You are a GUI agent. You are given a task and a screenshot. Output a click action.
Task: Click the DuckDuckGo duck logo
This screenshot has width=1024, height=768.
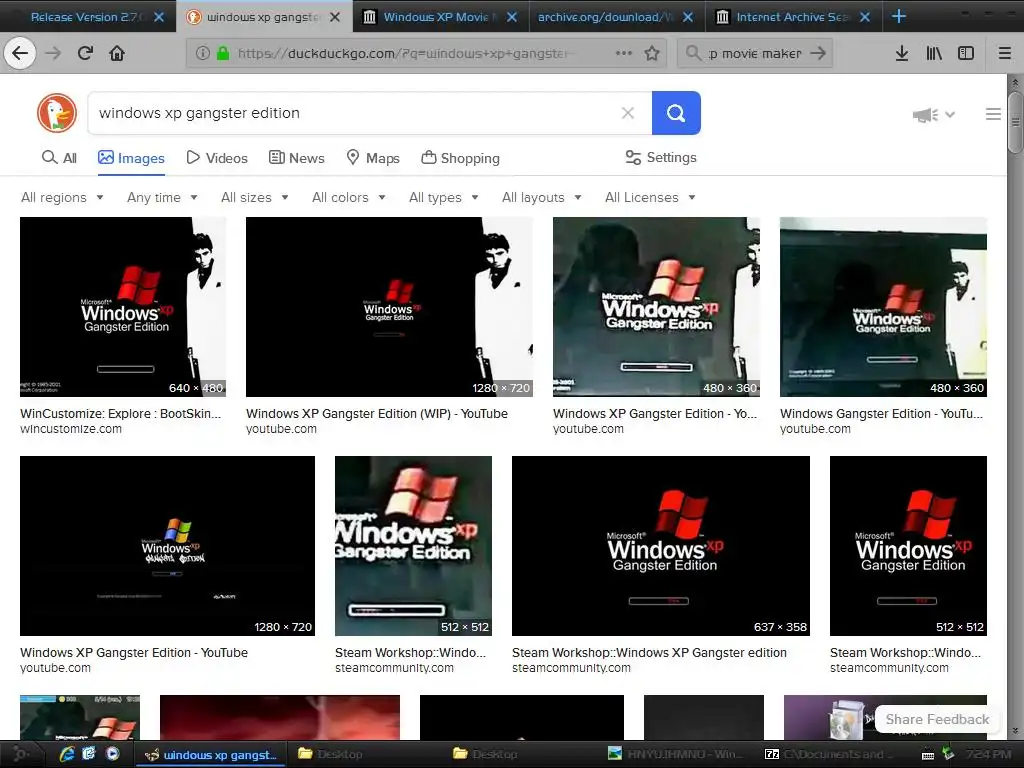click(57, 113)
